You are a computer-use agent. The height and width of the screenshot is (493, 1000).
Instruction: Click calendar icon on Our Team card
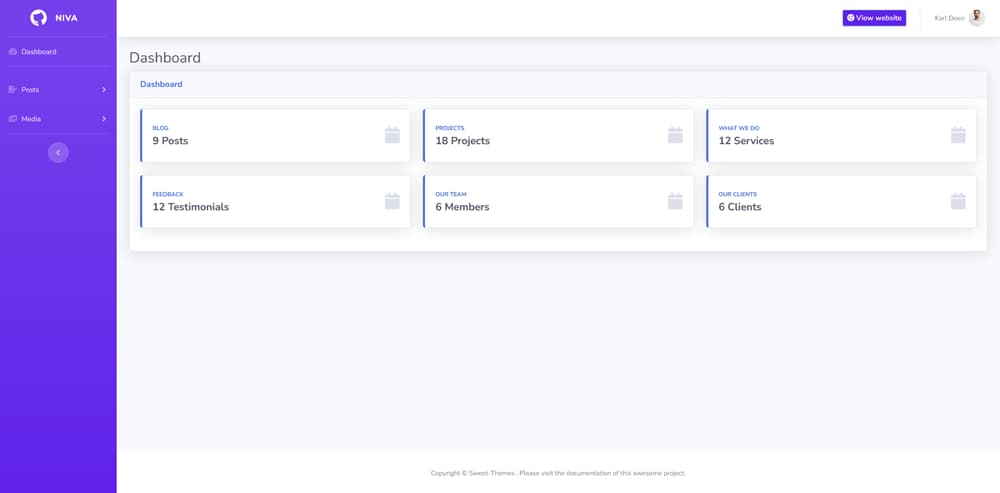coord(675,201)
